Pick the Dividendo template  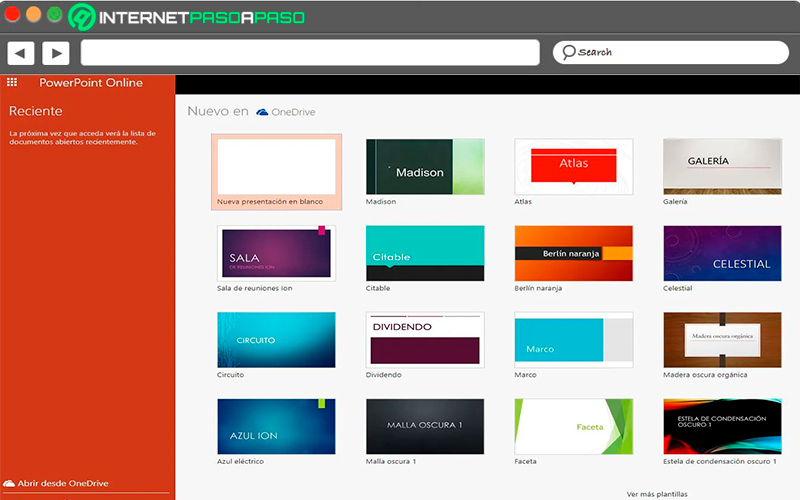(425, 340)
